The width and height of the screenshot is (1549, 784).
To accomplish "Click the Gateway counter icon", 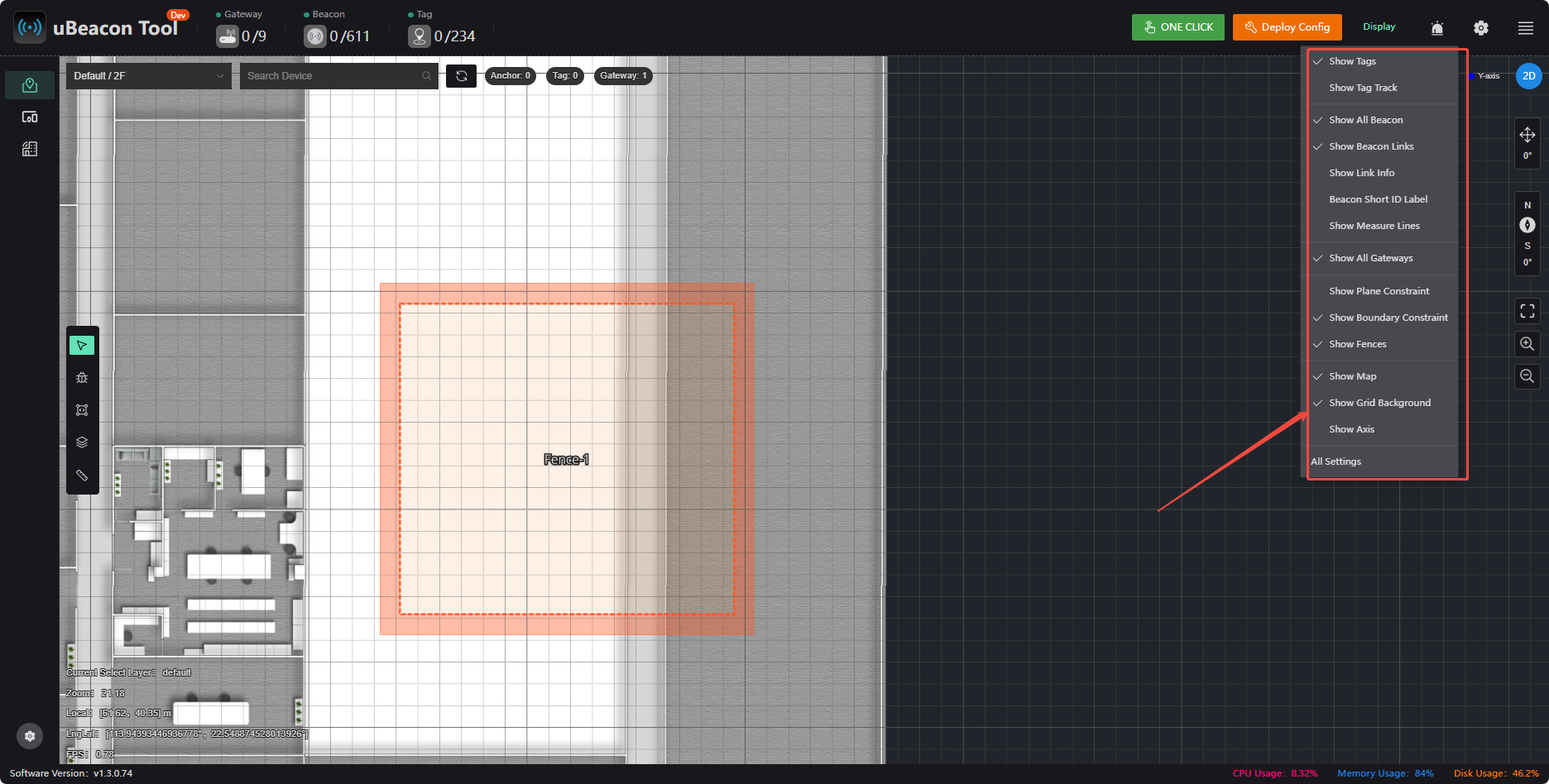I will (x=228, y=36).
